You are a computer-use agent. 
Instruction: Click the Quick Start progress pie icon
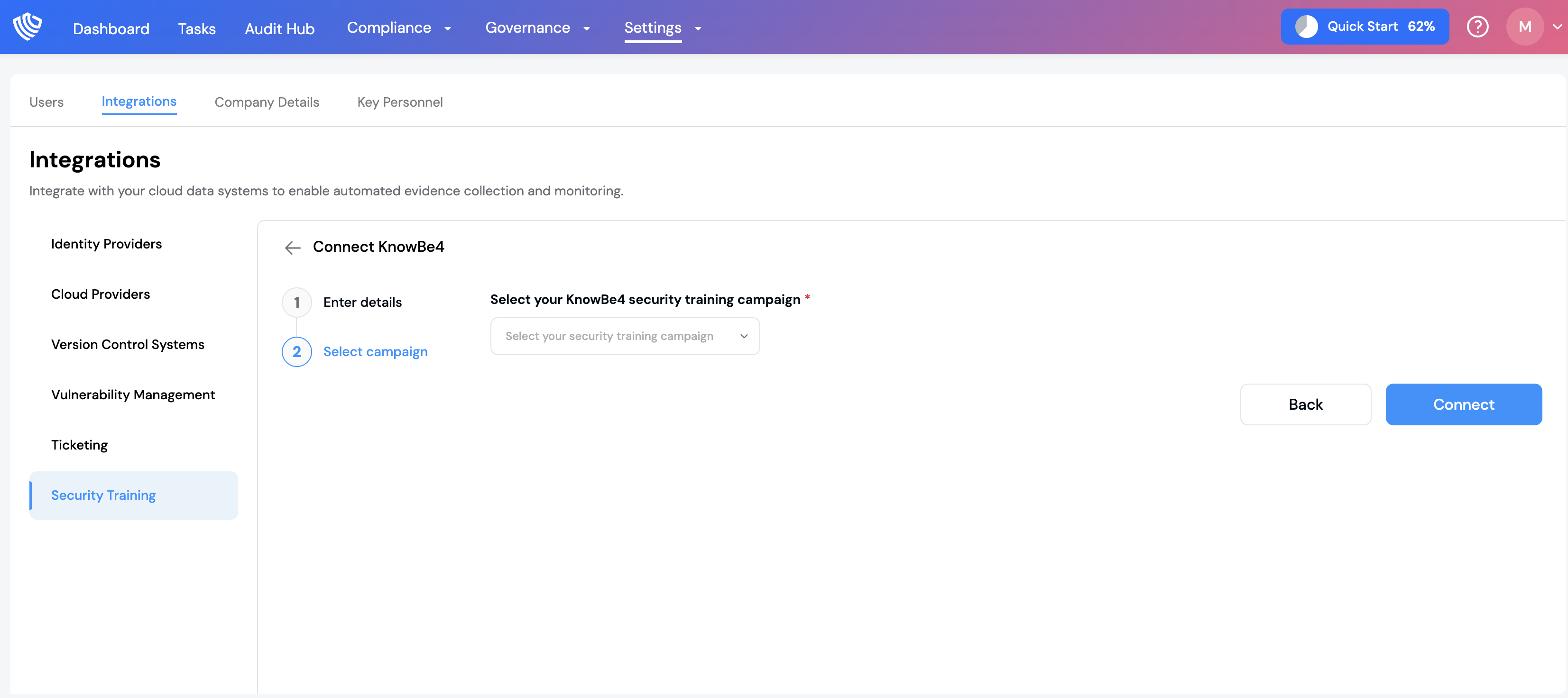point(1306,27)
